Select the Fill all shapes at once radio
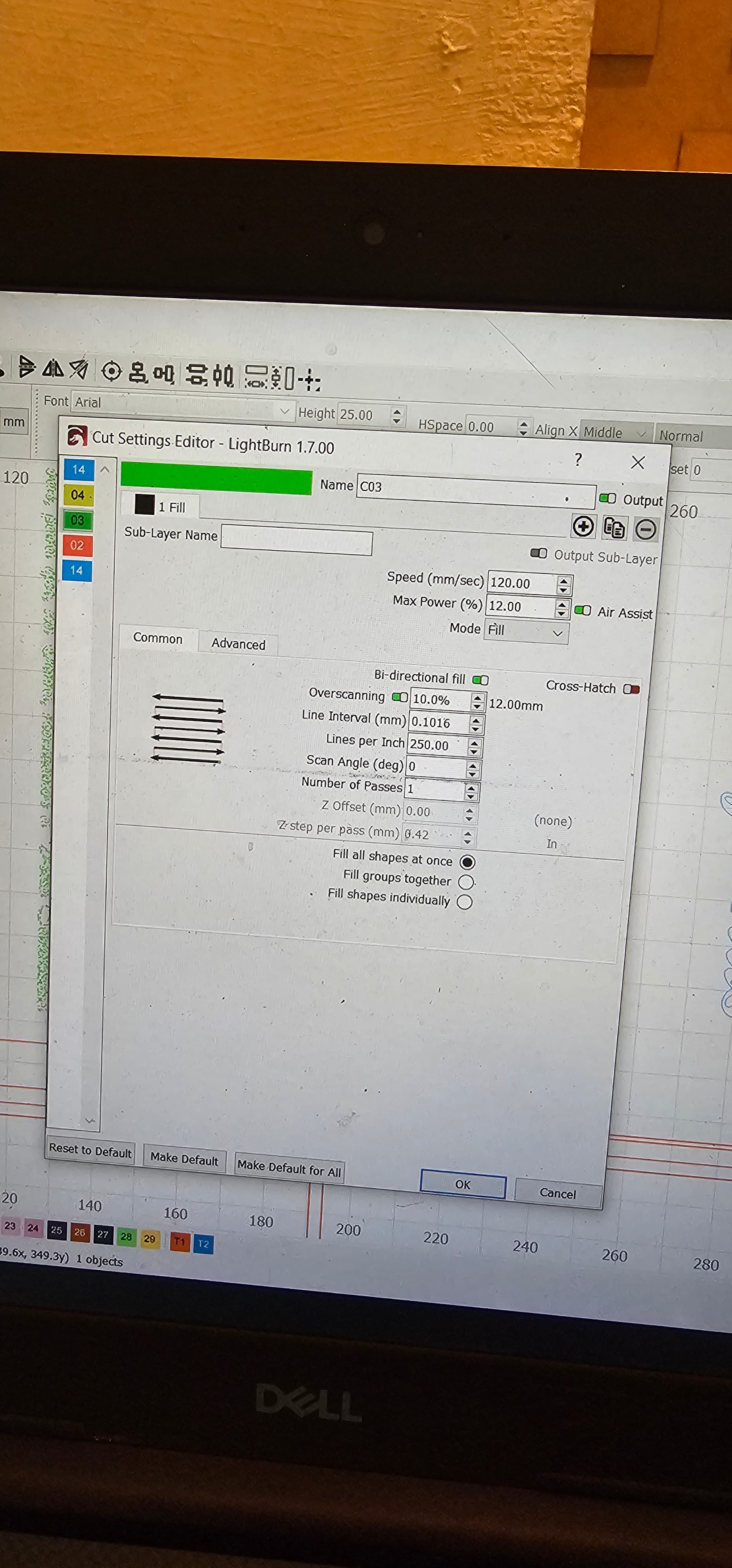732x1568 pixels. click(x=467, y=862)
